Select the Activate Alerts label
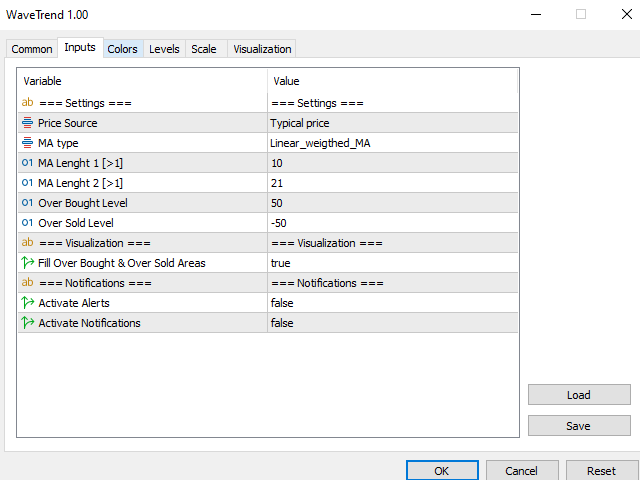 pos(74,303)
